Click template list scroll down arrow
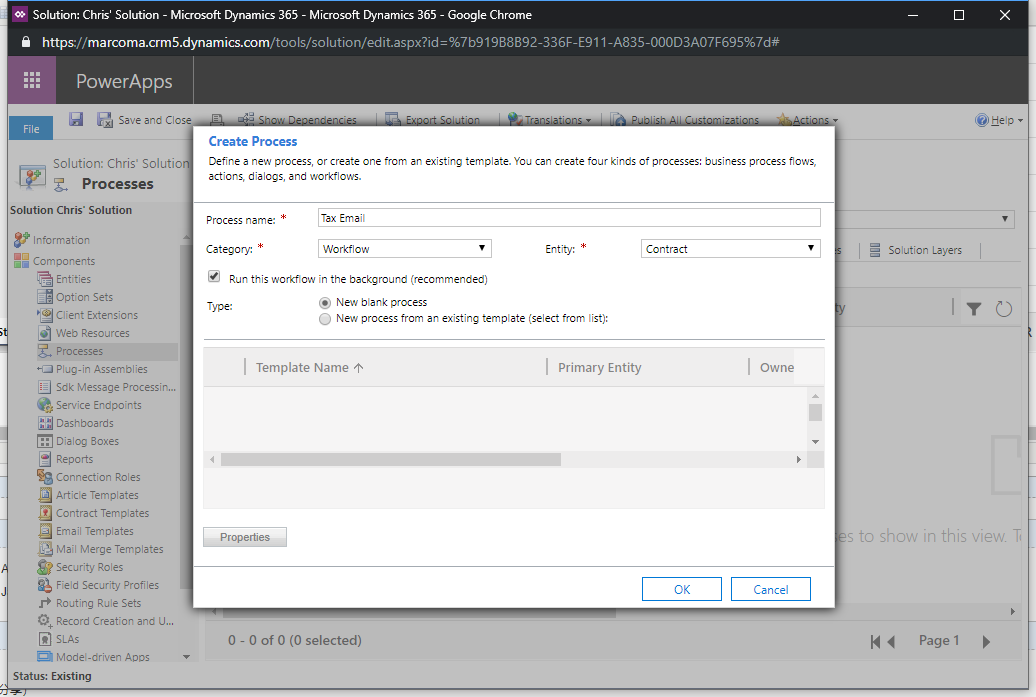This screenshot has width=1036, height=697. tap(815, 442)
